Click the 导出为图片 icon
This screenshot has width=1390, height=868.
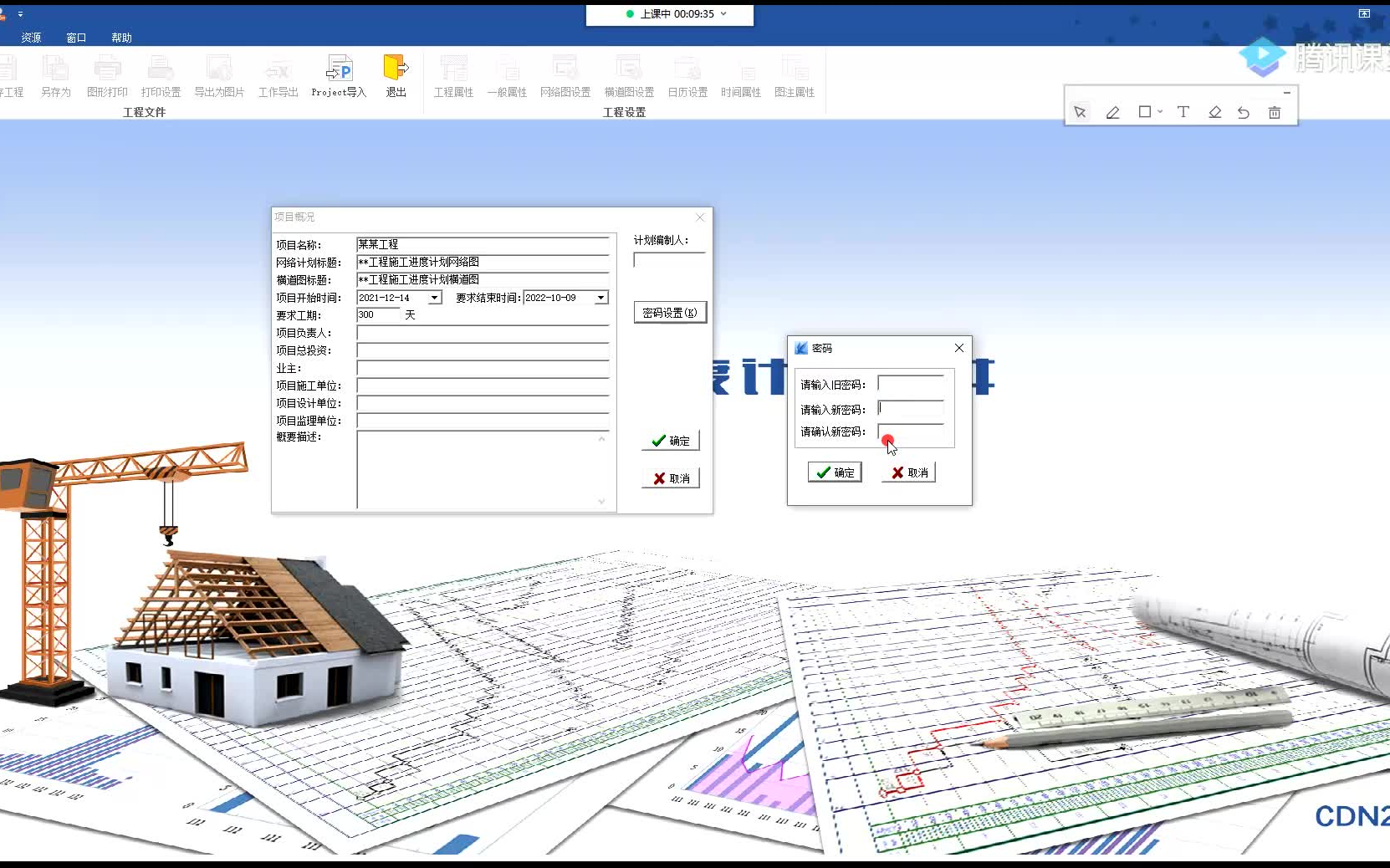[219, 76]
